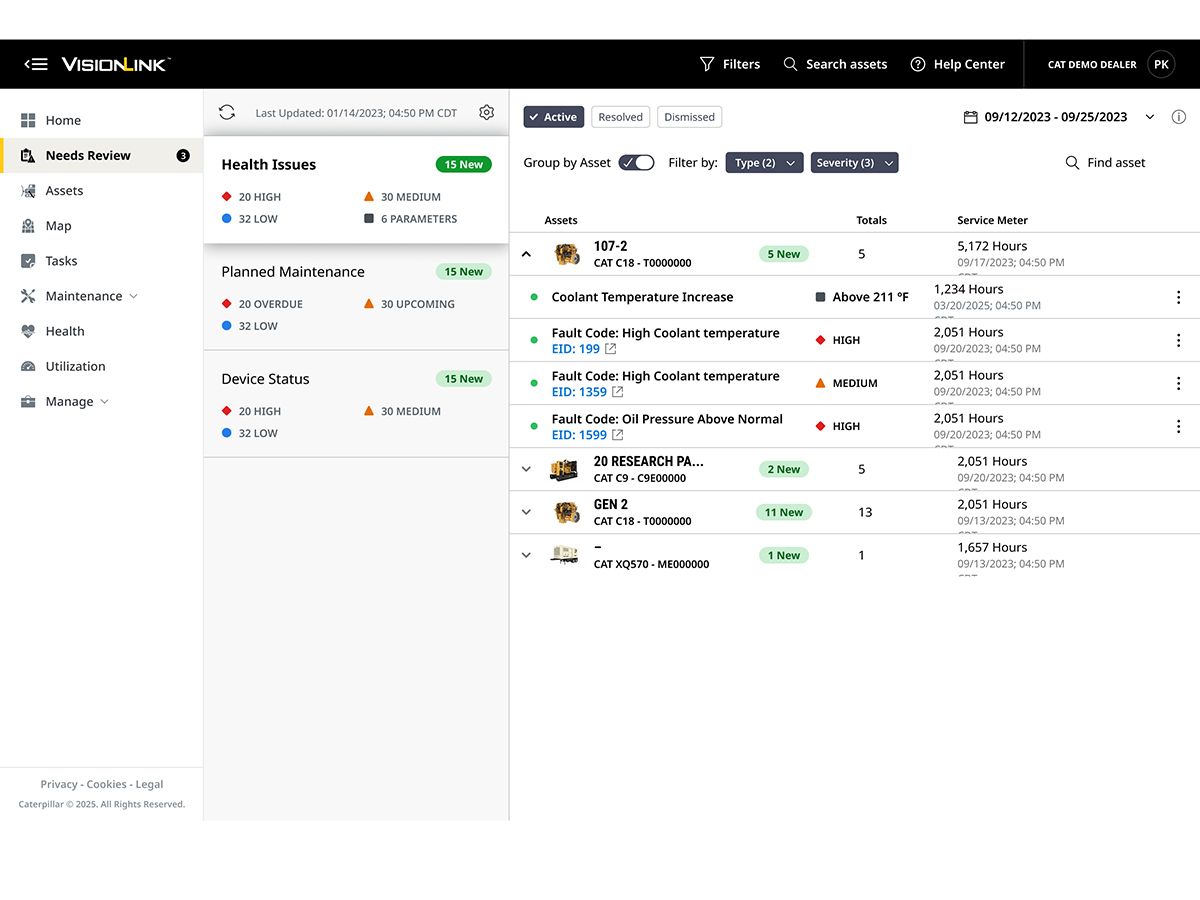The height and width of the screenshot is (900, 1200).
Task: Click the CAT DEMO DEALER account label
Action: tap(1092, 64)
